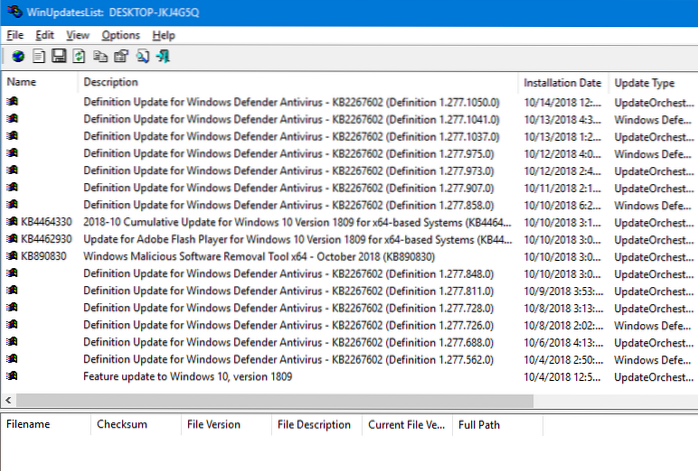Select the 2018-10 Cumulative Update description
698x472 pixels.
297,222
